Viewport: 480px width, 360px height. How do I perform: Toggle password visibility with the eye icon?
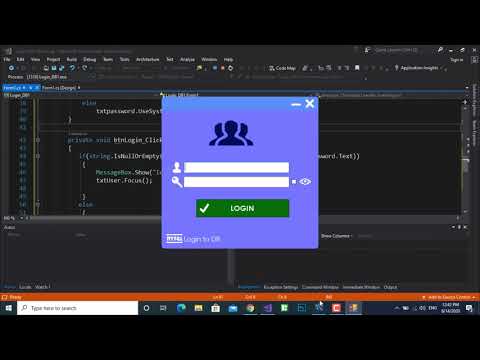305,182
